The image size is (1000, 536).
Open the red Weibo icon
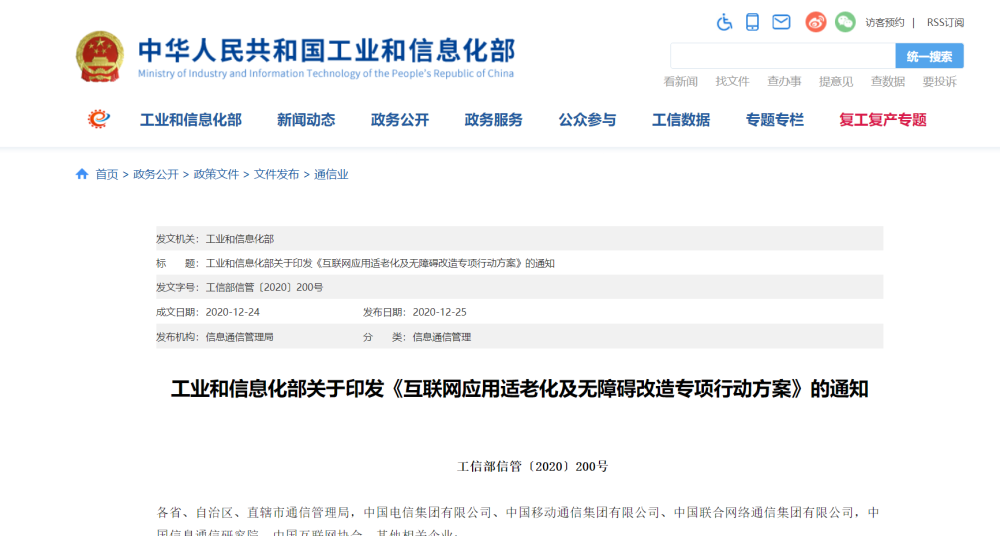pyautogui.click(x=816, y=22)
